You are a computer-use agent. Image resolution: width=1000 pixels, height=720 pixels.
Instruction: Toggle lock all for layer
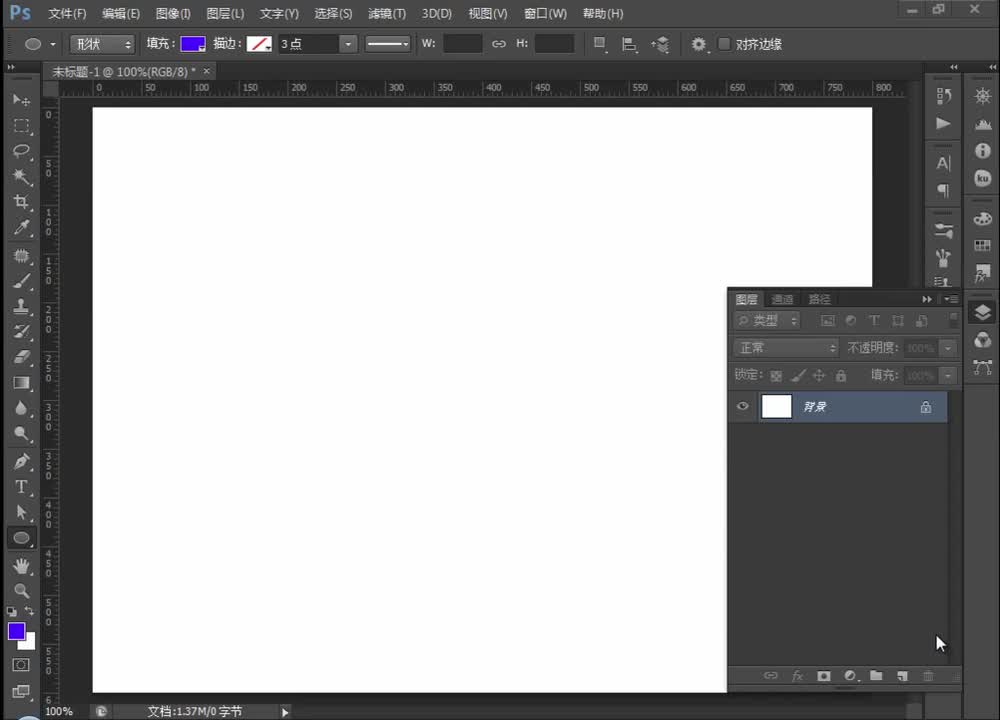click(x=841, y=376)
